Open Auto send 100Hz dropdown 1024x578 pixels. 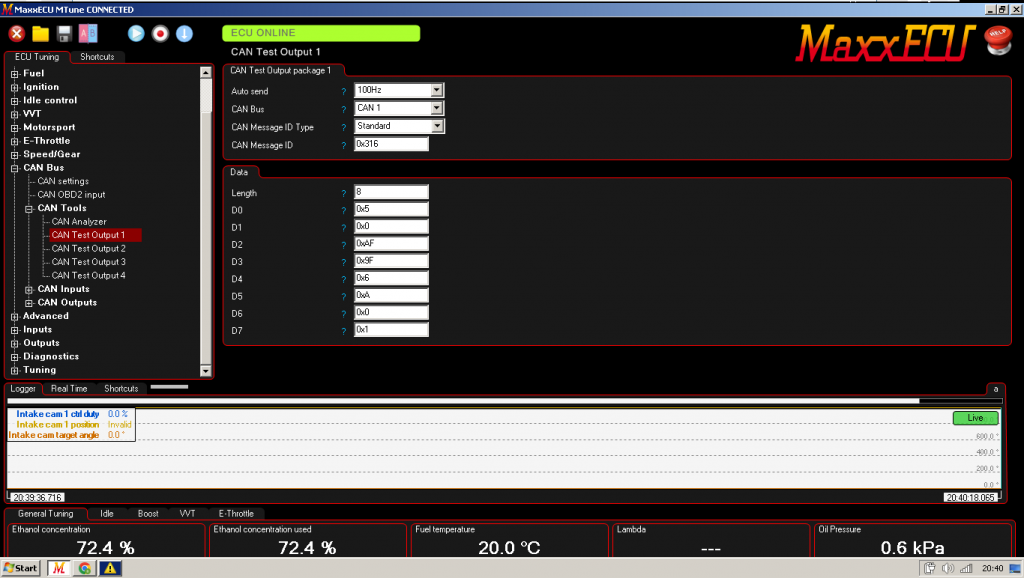click(x=437, y=90)
